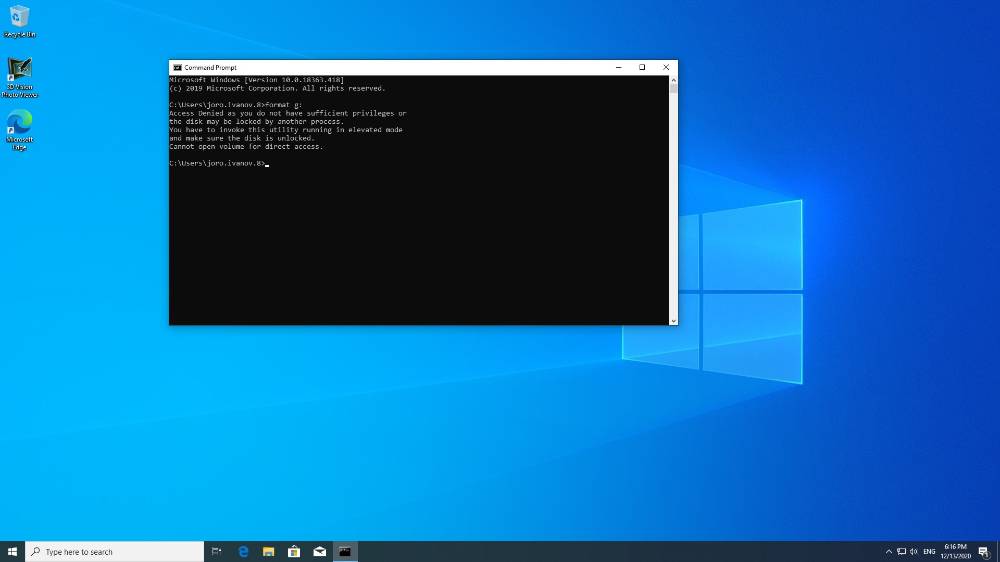Click the Type here to search box
This screenshot has width=1000, height=562.
[115, 551]
